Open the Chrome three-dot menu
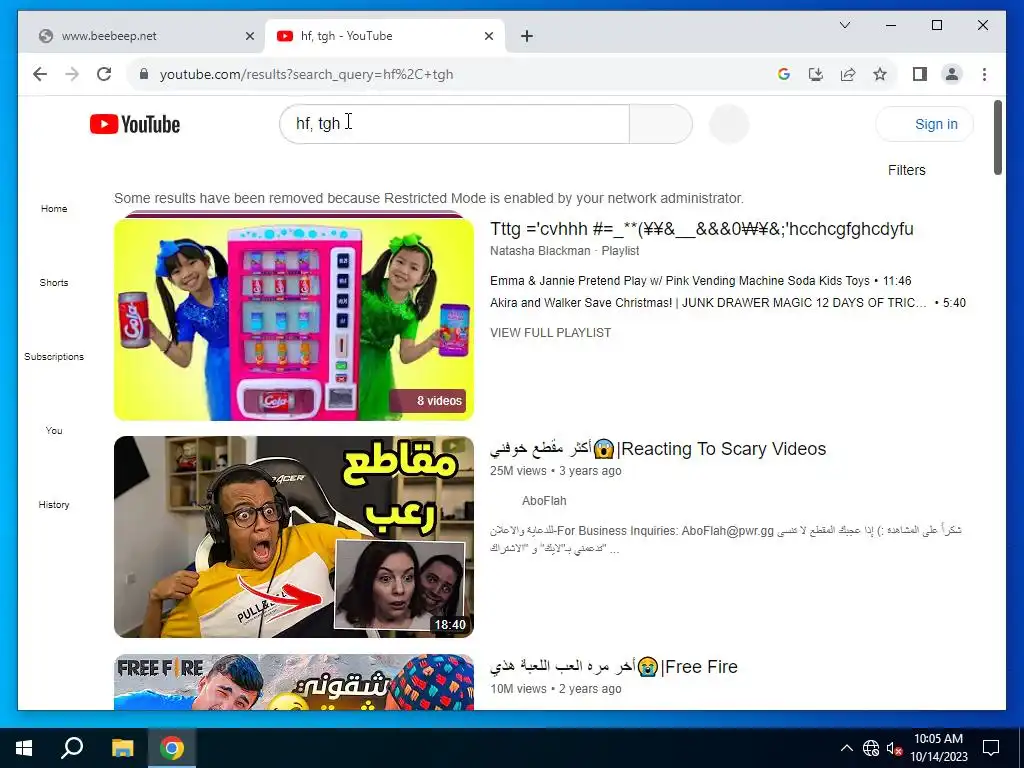Screen dimensions: 1024x768 click(x=984, y=74)
